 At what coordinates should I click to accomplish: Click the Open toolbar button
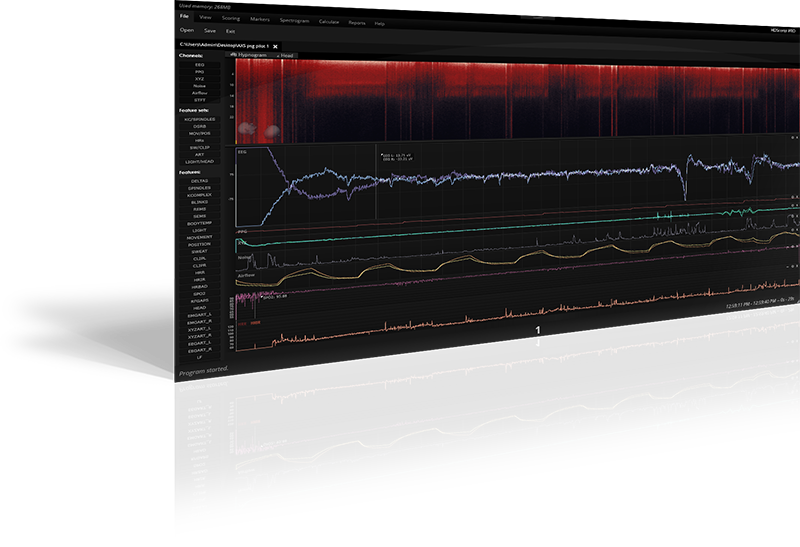click(x=187, y=31)
